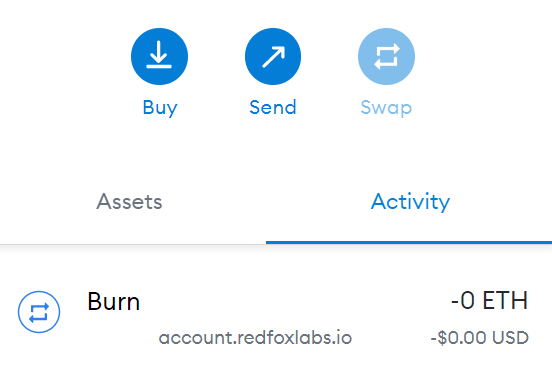Click the Send text label
Image resolution: width=552 pixels, height=371 pixels.
[x=273, y=107]
